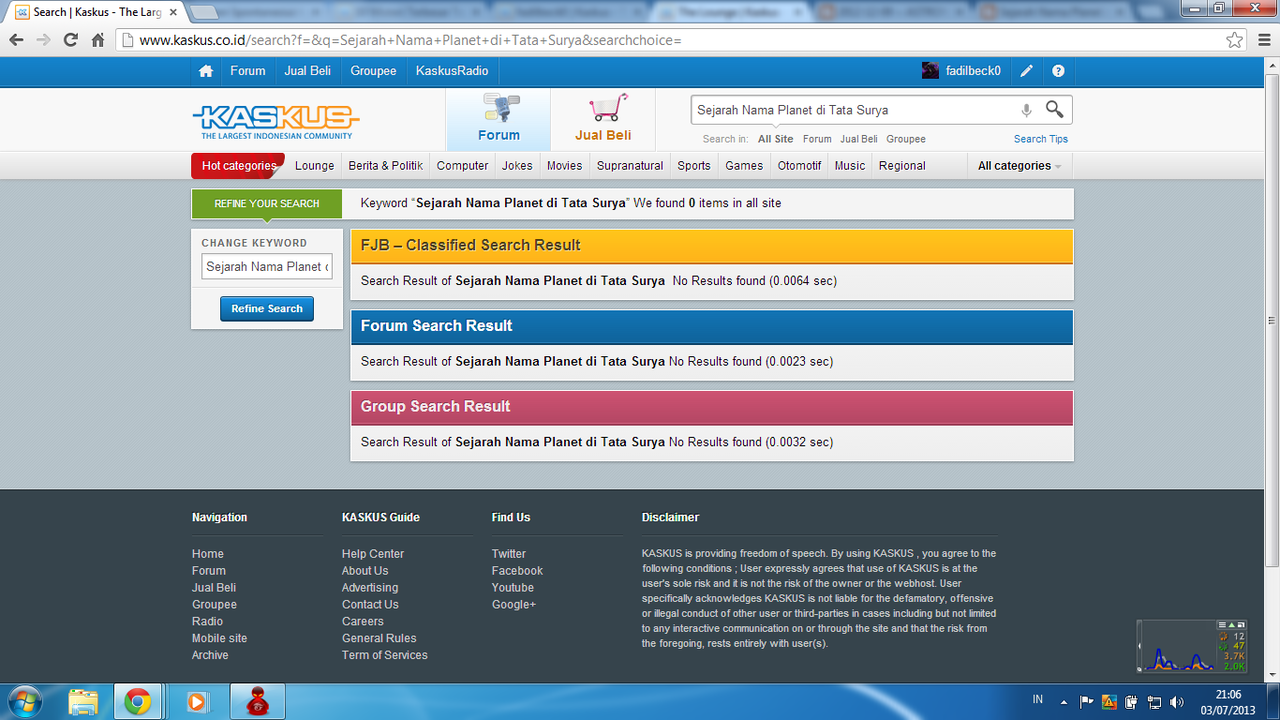Click the IN language indicator
The width and height of the screenshot is (1280, 720).
[1038, 700]
